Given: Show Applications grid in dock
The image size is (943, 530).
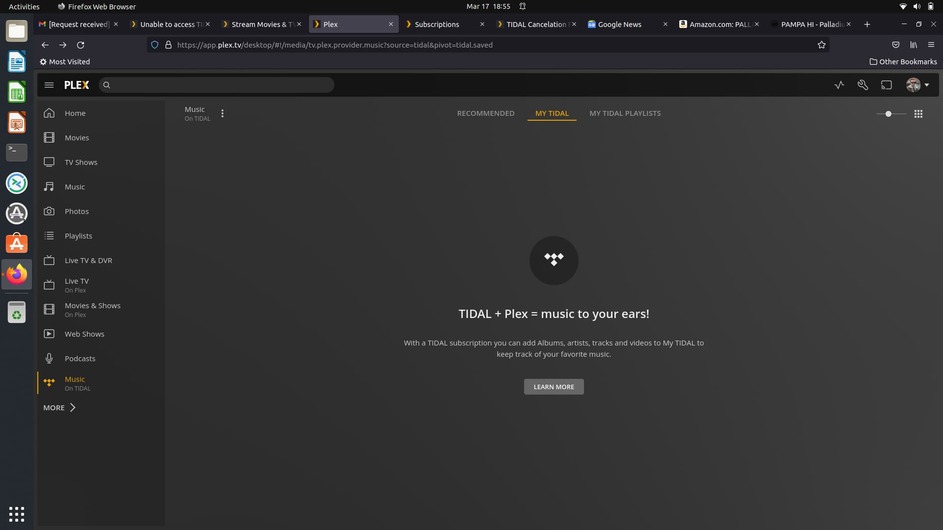Looking at the screenshot, I should pyautogui.click(x=17, y=514).
